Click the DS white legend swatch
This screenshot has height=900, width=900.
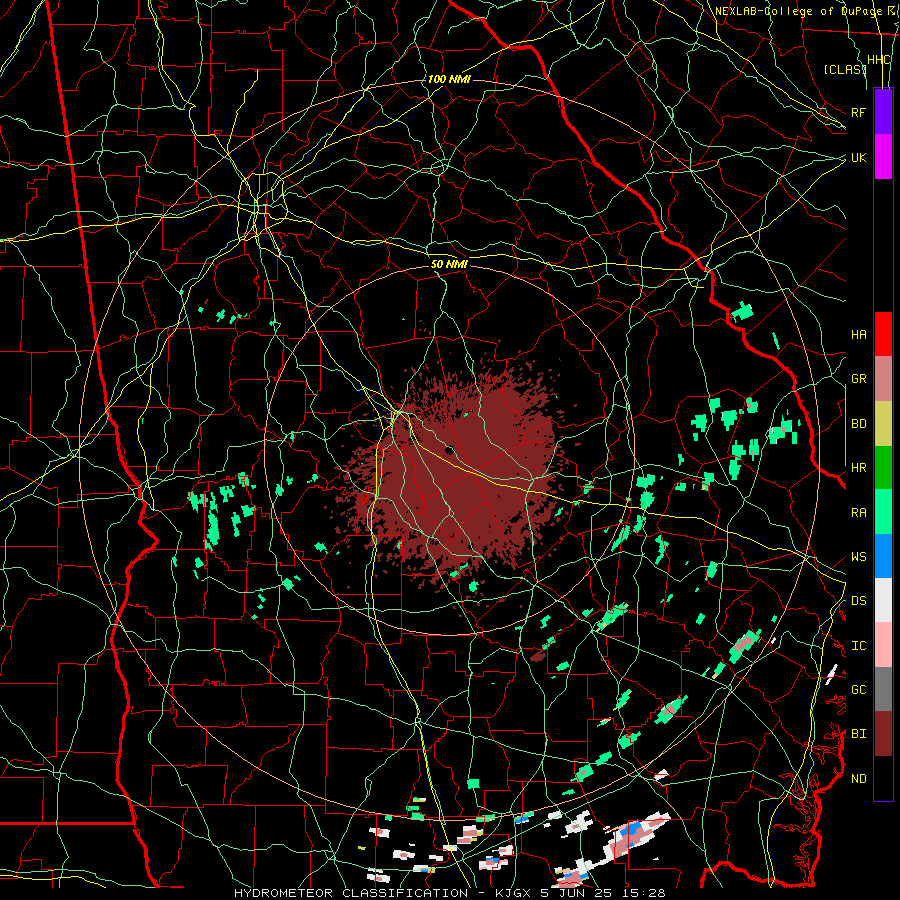click(883, 600)
